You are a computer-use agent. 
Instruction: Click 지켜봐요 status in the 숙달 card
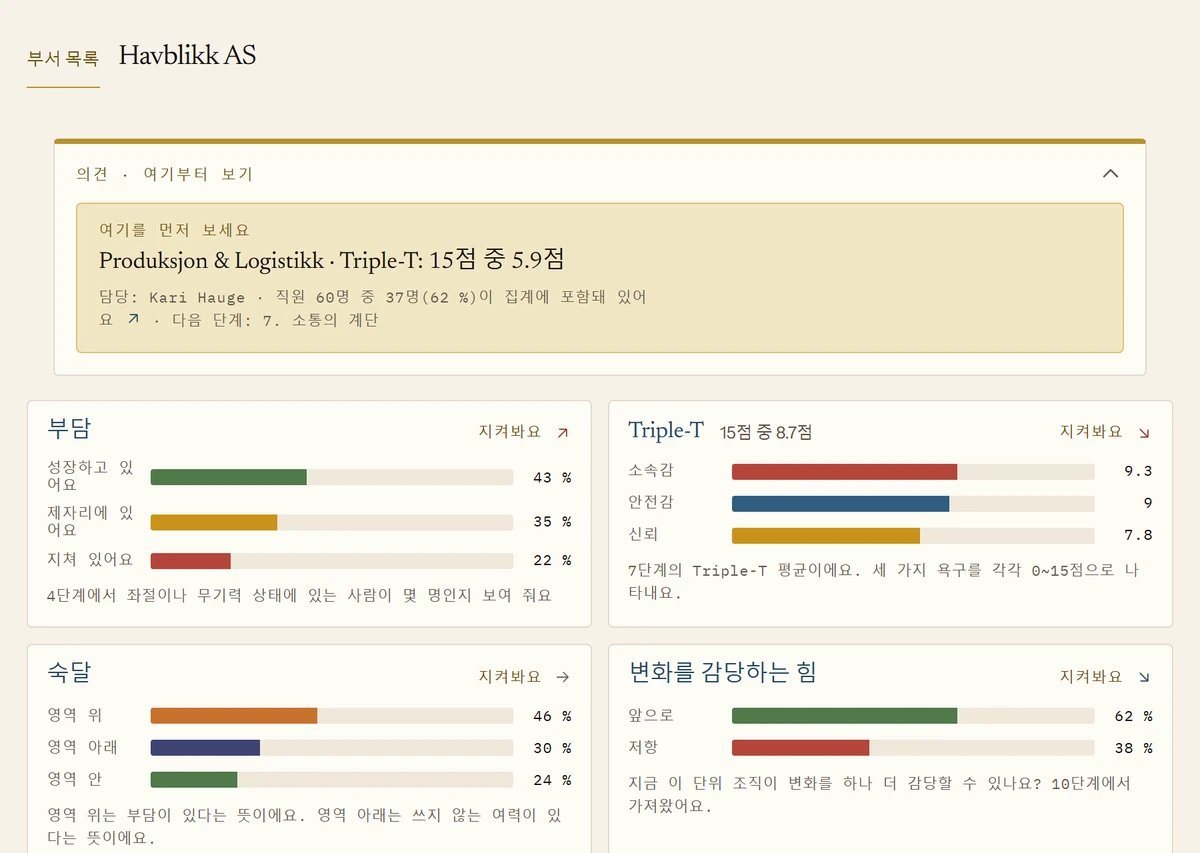click(510, 677)
